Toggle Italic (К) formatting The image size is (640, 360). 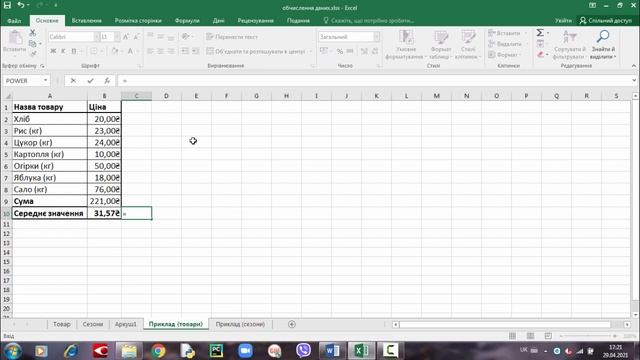click(63, 51)
